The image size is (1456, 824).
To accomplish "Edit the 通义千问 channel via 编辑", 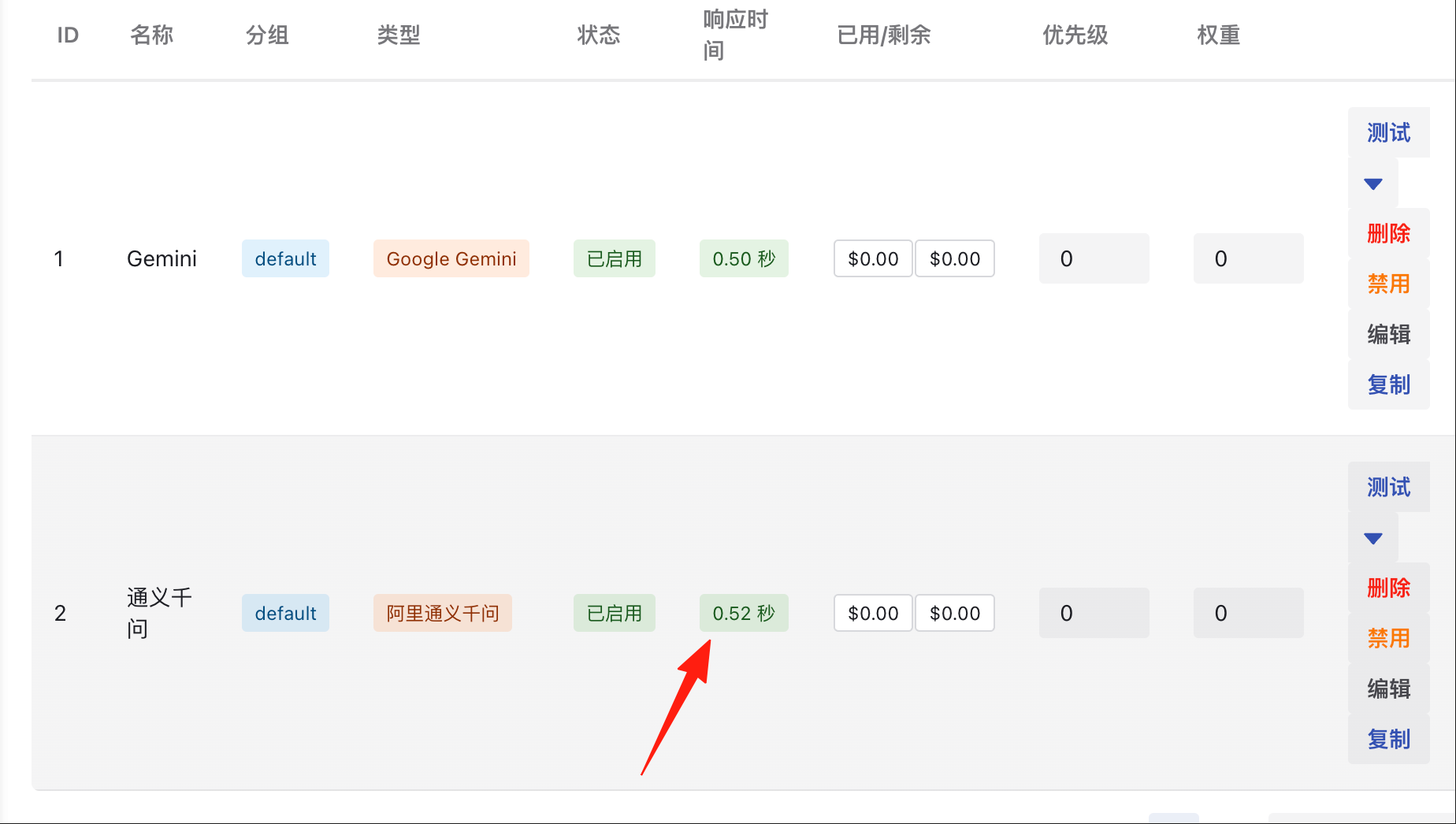I will pyautogui.click(x=1388, y=689).
